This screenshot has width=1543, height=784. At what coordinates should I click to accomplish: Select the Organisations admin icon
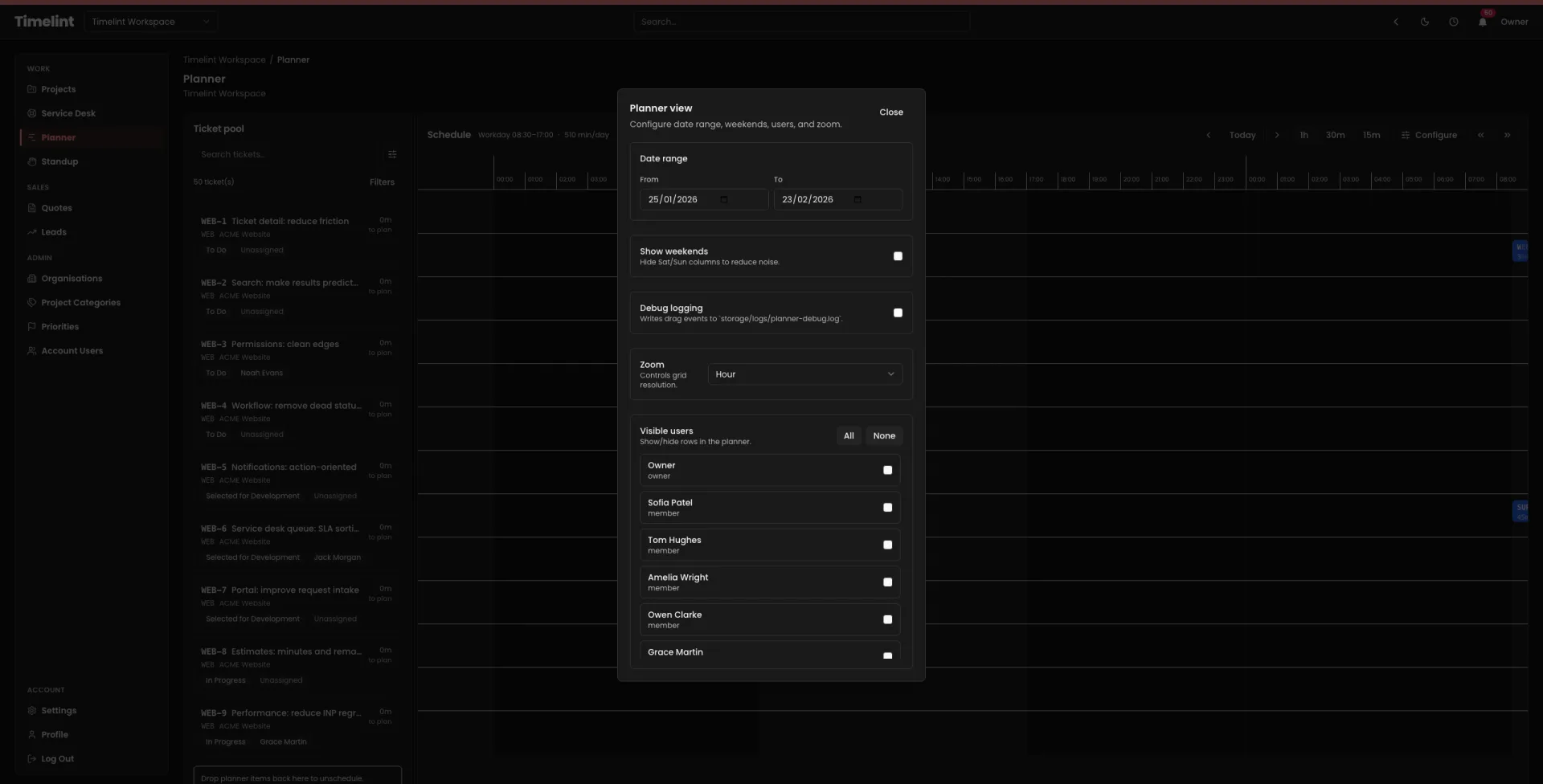point(31,279)
